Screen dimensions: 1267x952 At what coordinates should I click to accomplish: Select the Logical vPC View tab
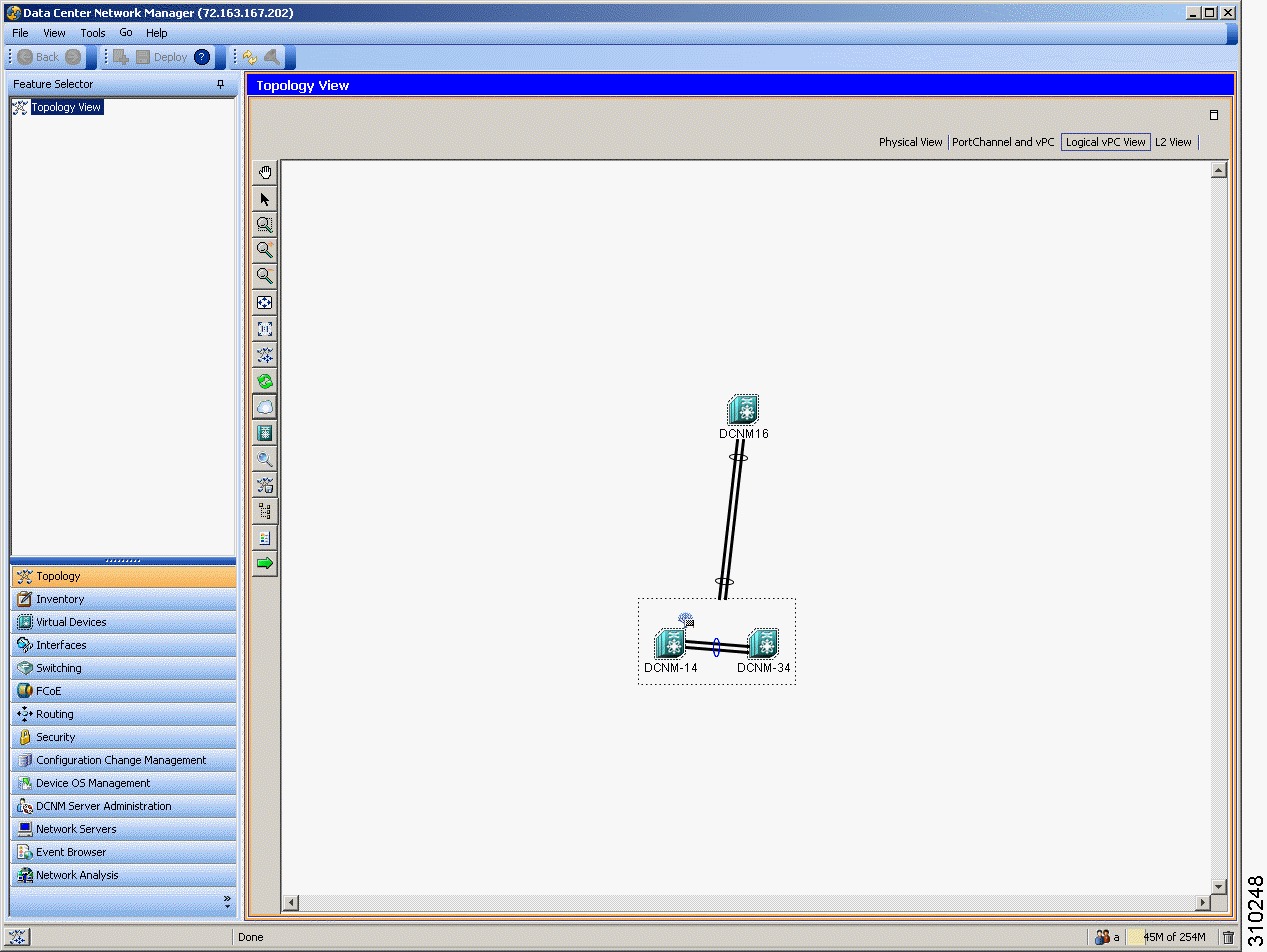(1106, 142)
